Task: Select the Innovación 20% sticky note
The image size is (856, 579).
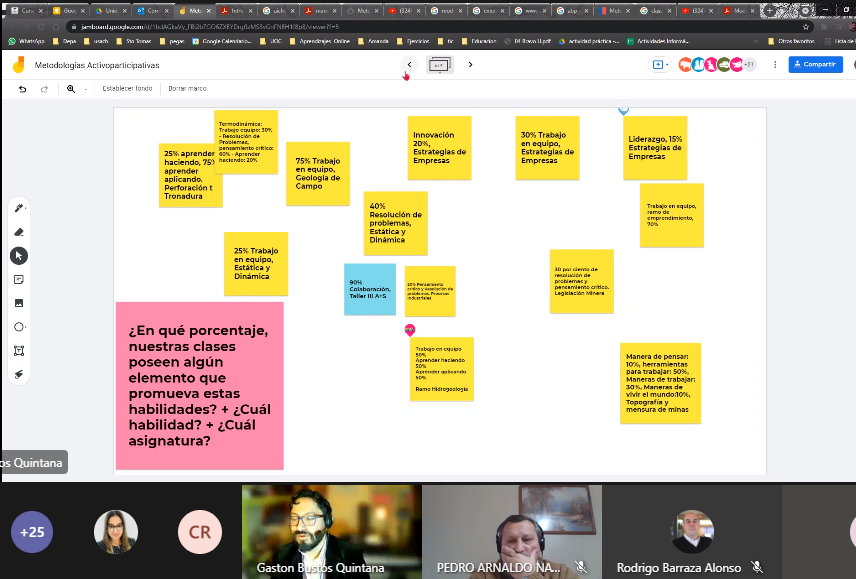Action: coord(439,148)
